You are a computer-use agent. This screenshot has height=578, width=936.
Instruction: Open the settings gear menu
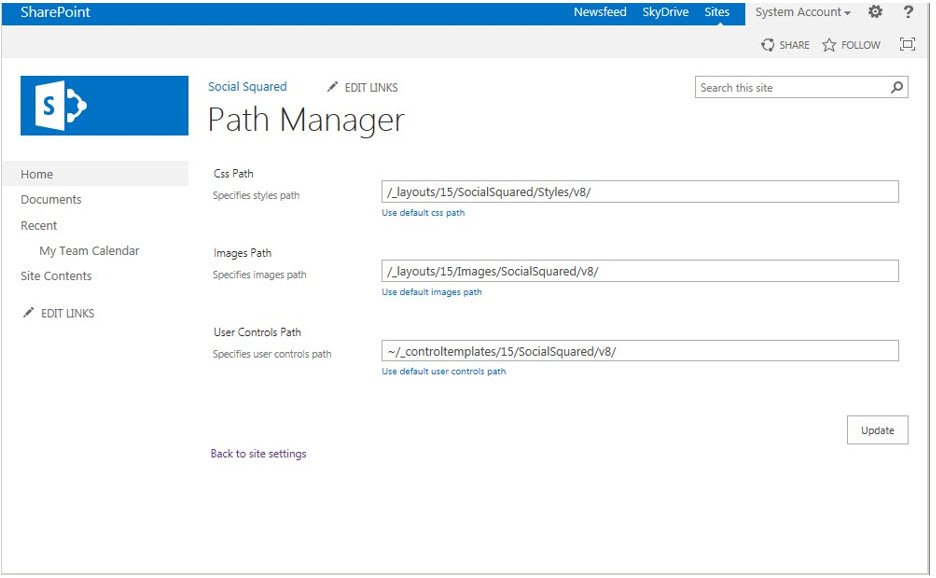[875, 11]
